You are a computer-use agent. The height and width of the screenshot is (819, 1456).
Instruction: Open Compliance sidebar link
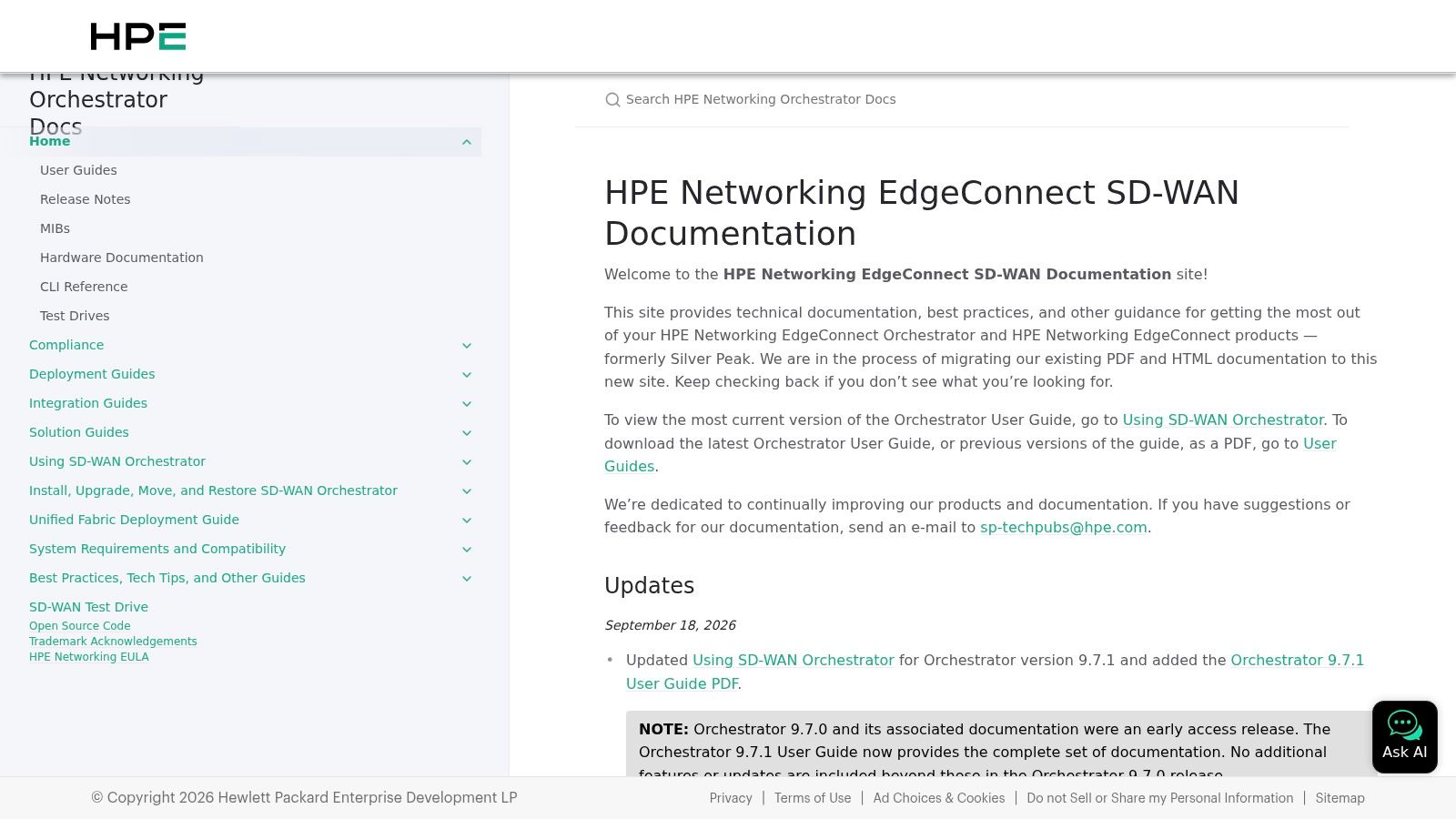(x=66, y=345)
